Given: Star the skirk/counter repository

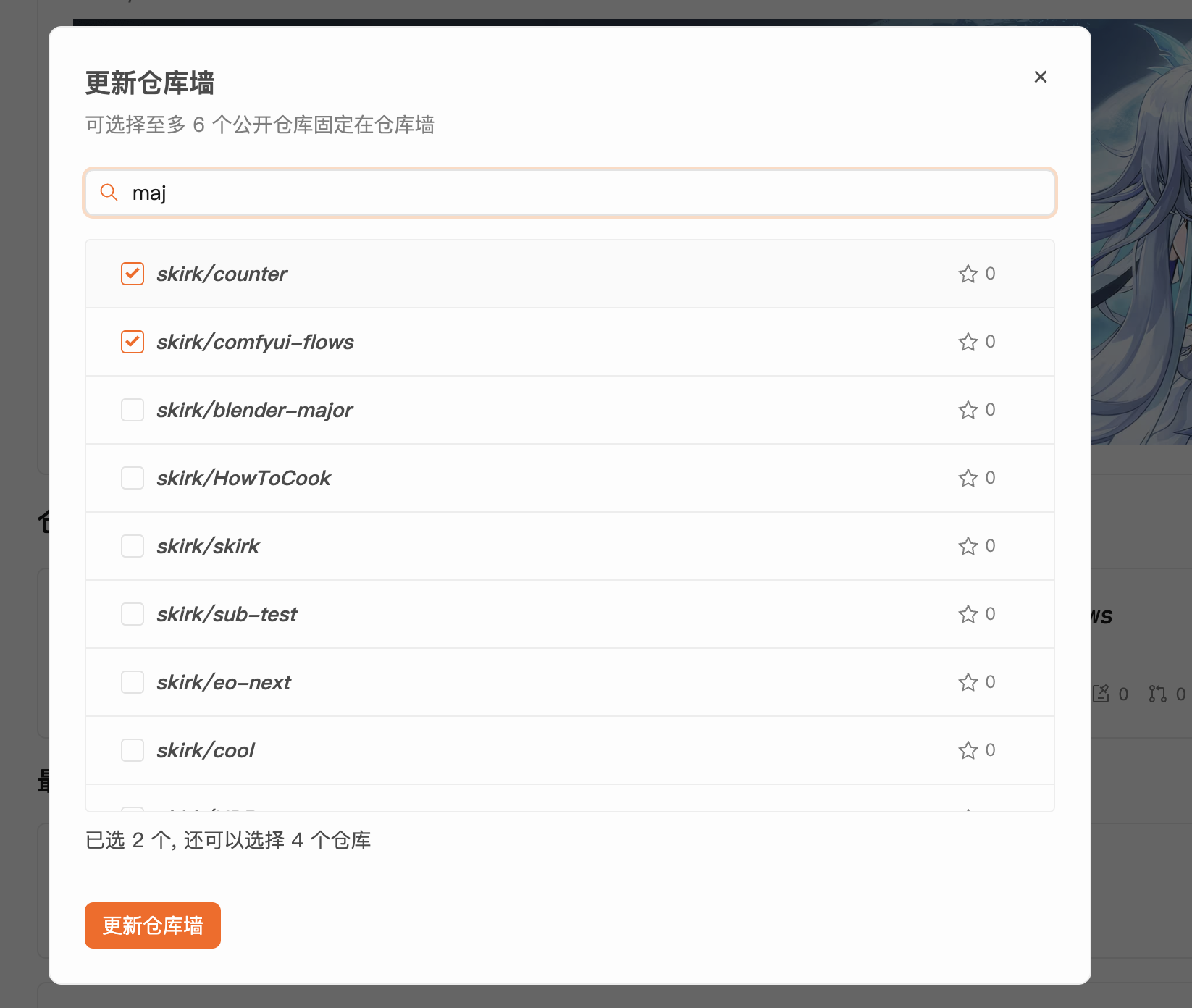Looking at the screenshot, I should pyautogui.click(x=968, y=274).
